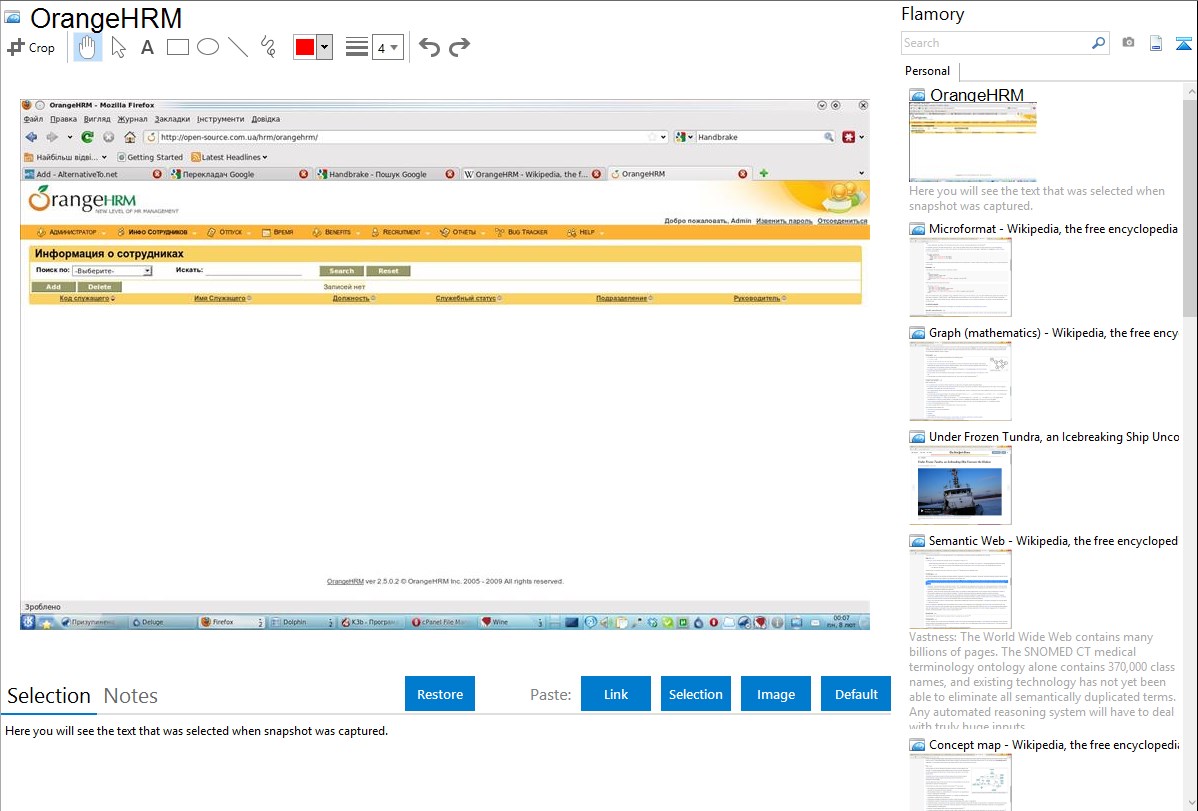The width and height of the screenshot is (1198, 811).
Task: Switch to OrangeHRM Wikipedia browser tab
Action: click(532, 174)
